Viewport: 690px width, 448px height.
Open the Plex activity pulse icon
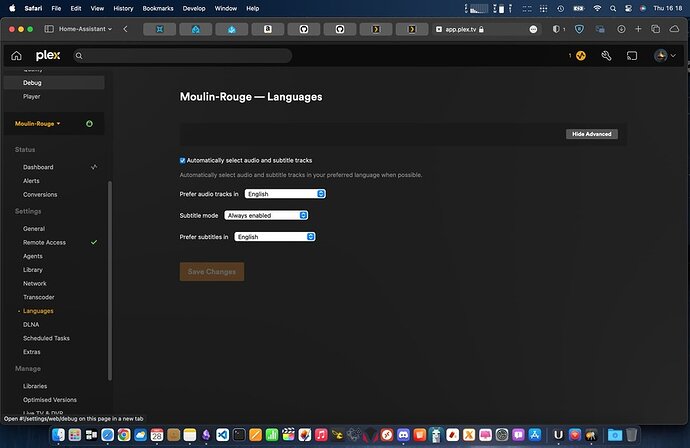pyautogui.click(x=581, y=55)
